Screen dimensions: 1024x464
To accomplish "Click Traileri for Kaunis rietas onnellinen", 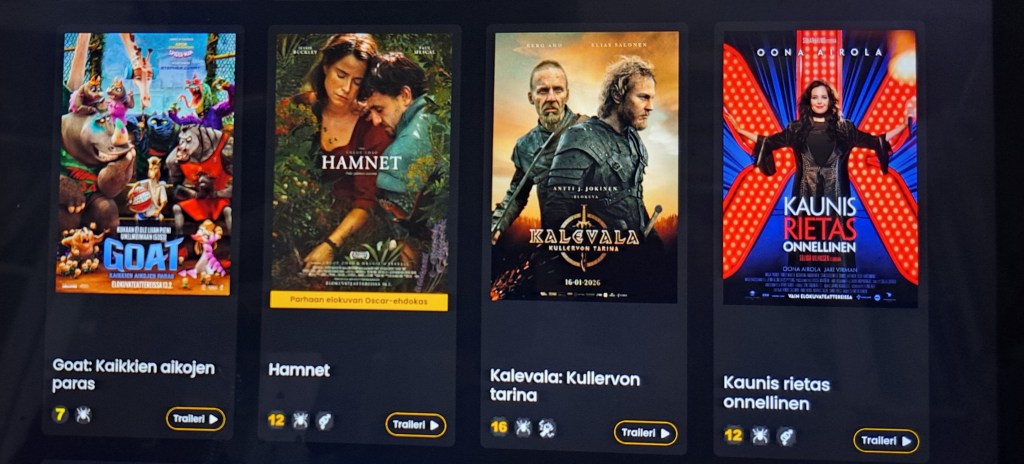I will click(x=886, y=440).
